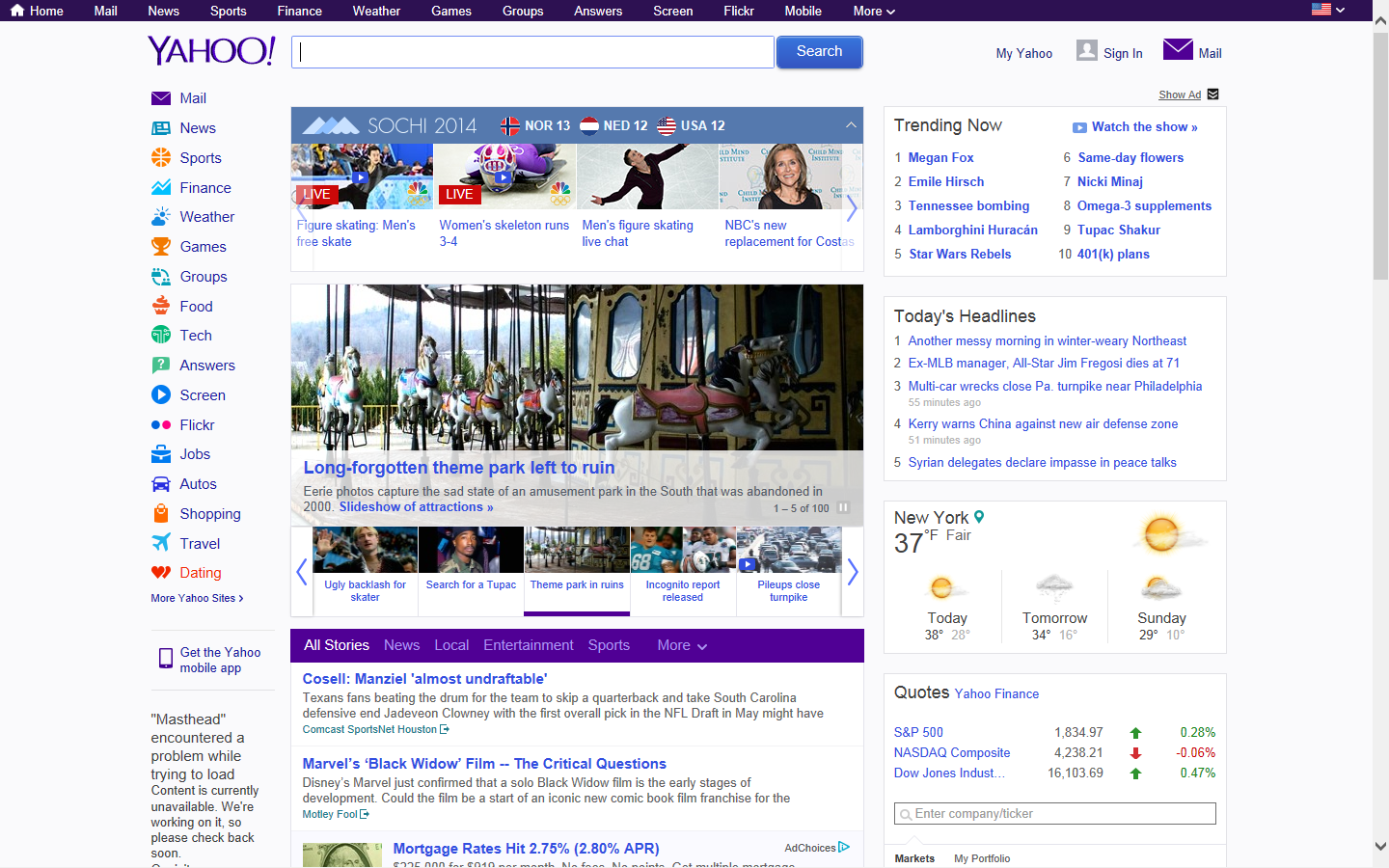The width and height of the screenshot is (1389, 868).
Task: Switch to the Local stories tab
Action: click(x=451, y=645)
